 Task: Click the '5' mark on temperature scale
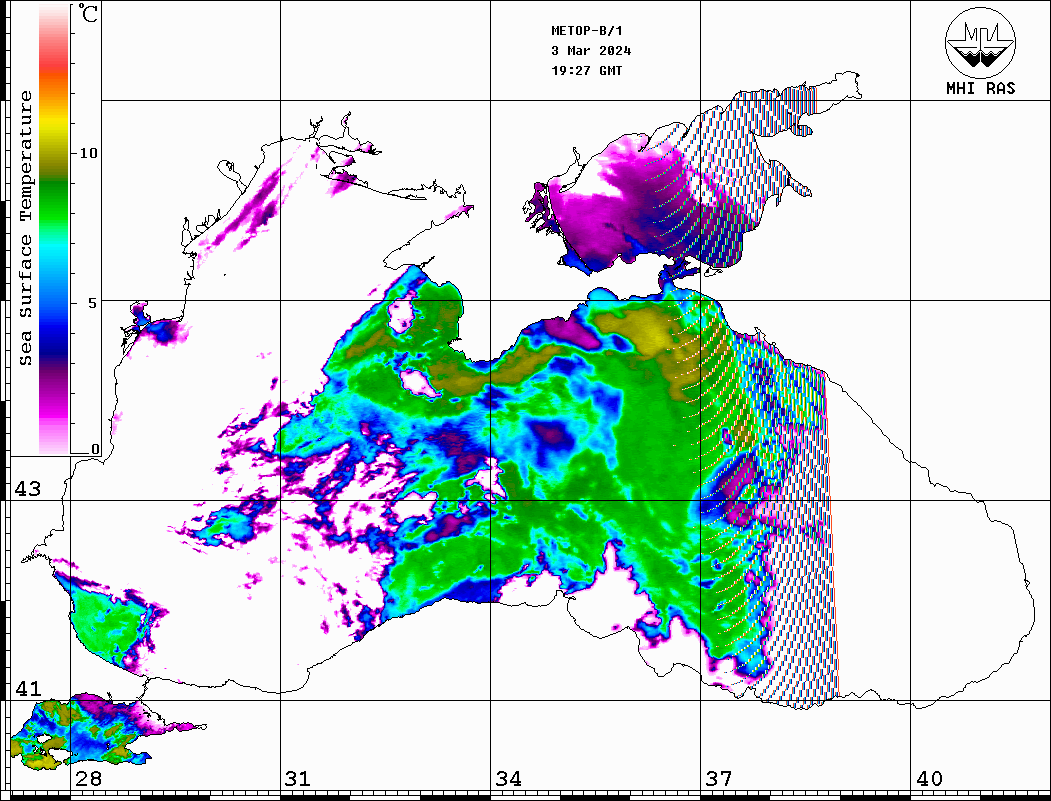[x=94, y=302]
